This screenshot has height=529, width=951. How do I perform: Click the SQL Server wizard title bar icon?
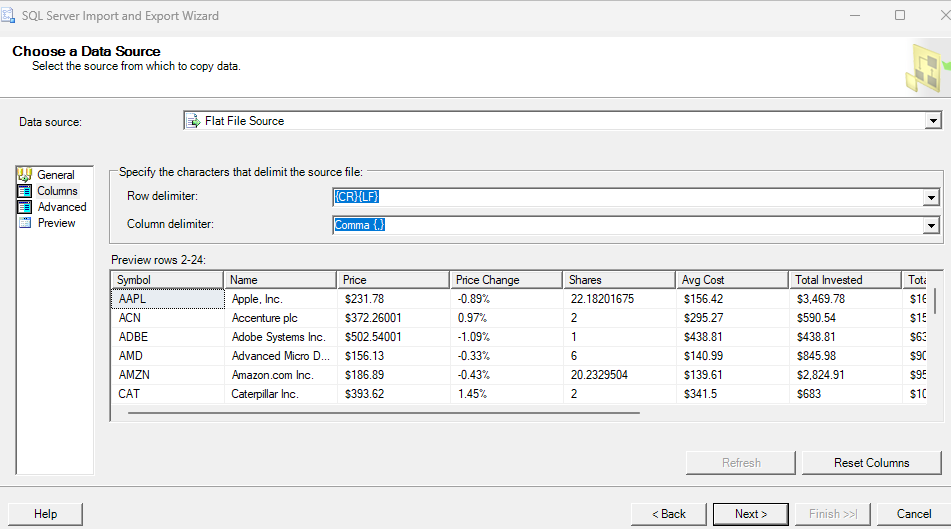(x=8, y=15)
